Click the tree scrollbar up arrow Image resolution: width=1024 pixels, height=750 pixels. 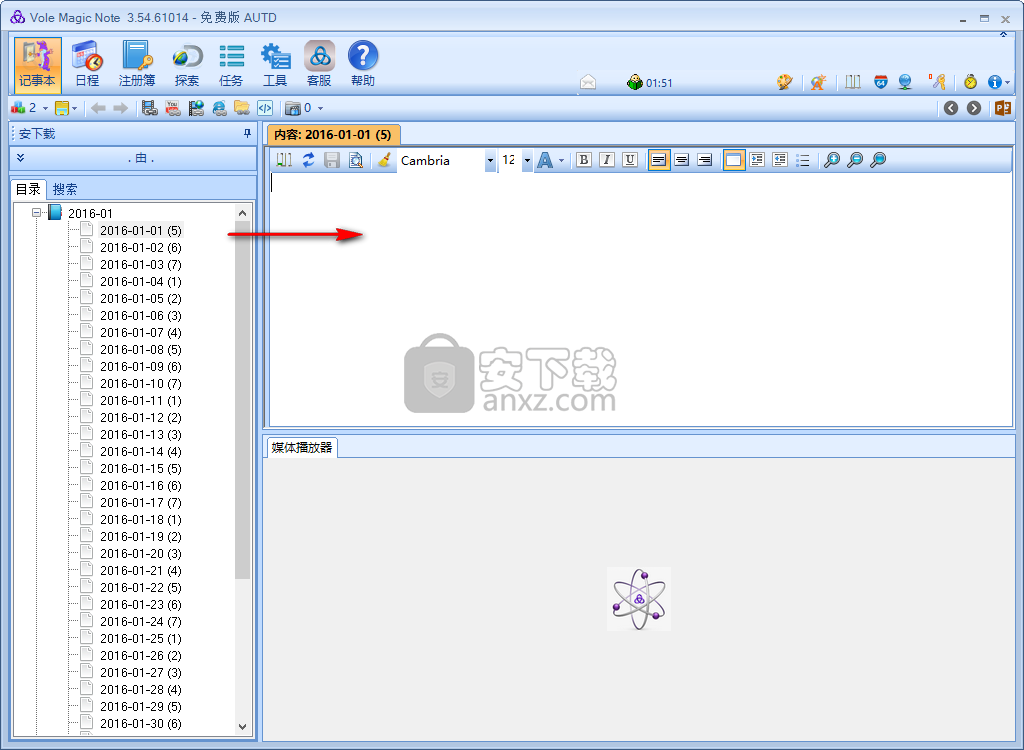click(x=242, y=213)
